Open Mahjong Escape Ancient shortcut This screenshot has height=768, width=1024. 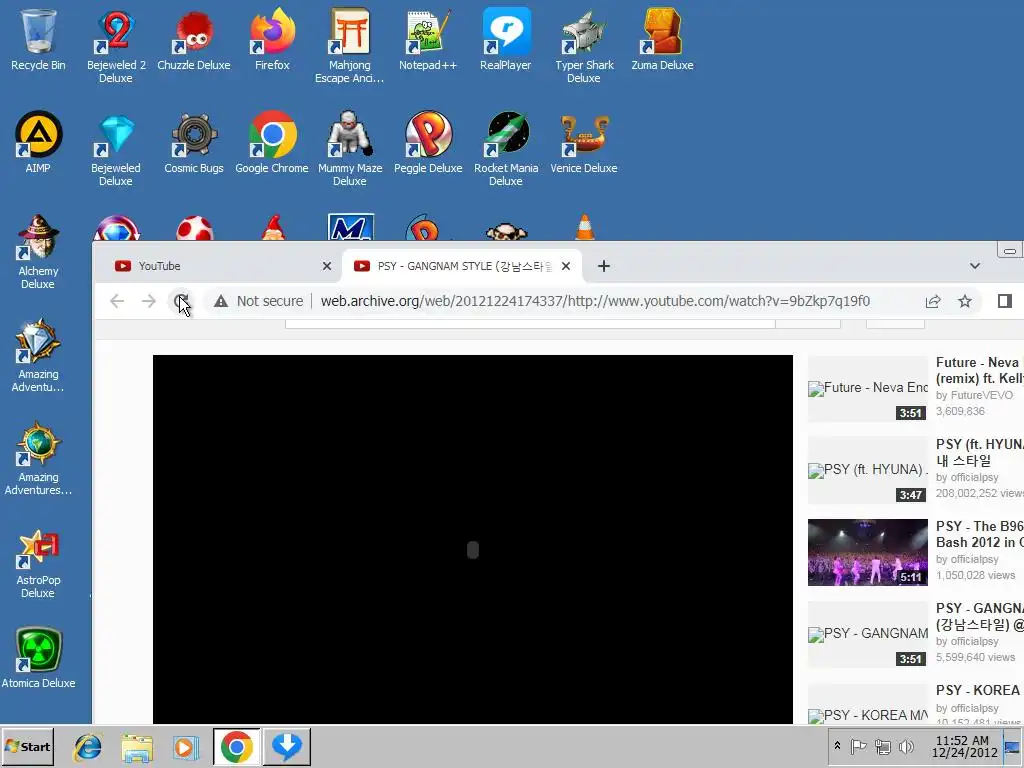point(349,46)
